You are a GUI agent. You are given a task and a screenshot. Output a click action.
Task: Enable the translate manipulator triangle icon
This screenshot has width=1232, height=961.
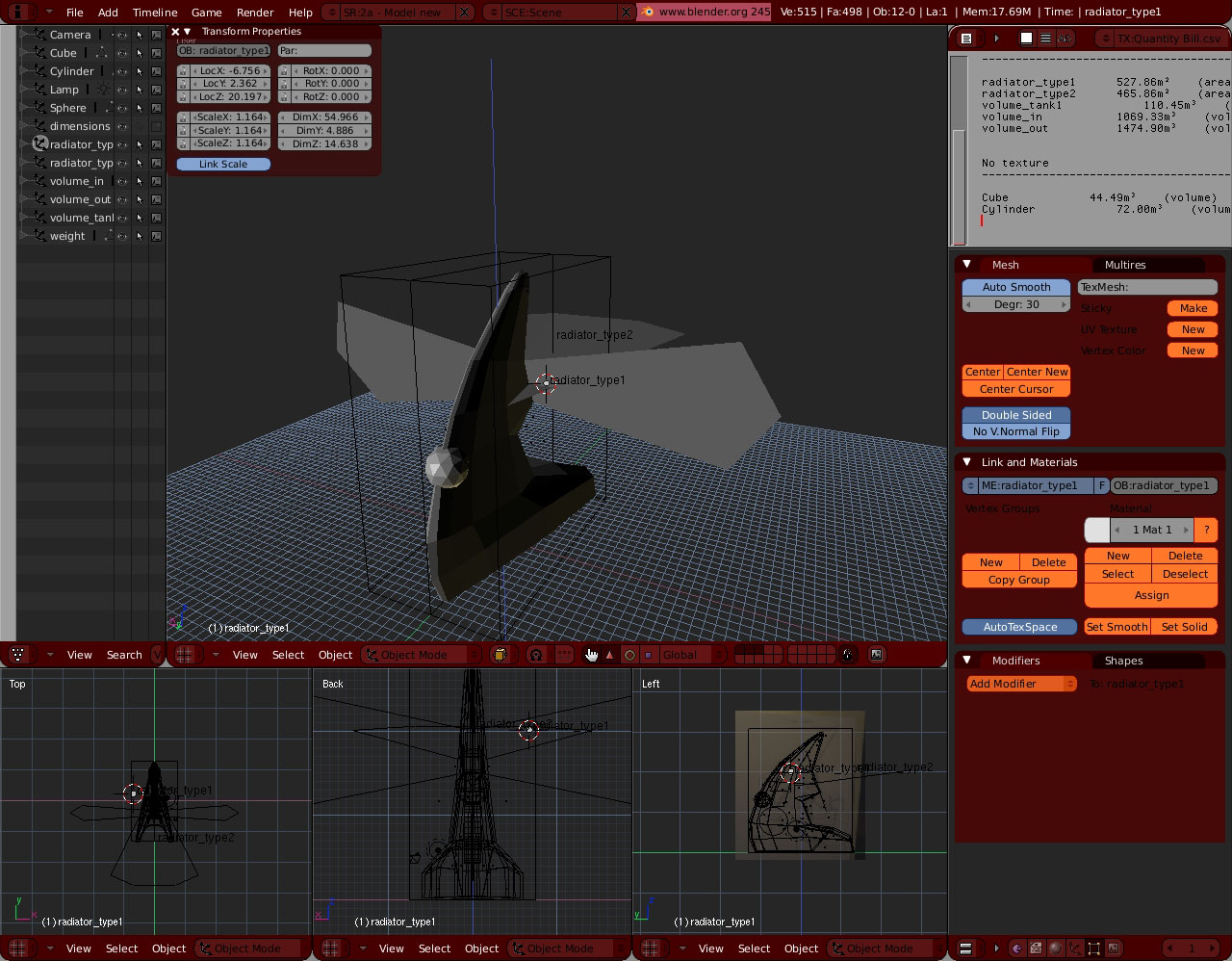pos(609,655)
